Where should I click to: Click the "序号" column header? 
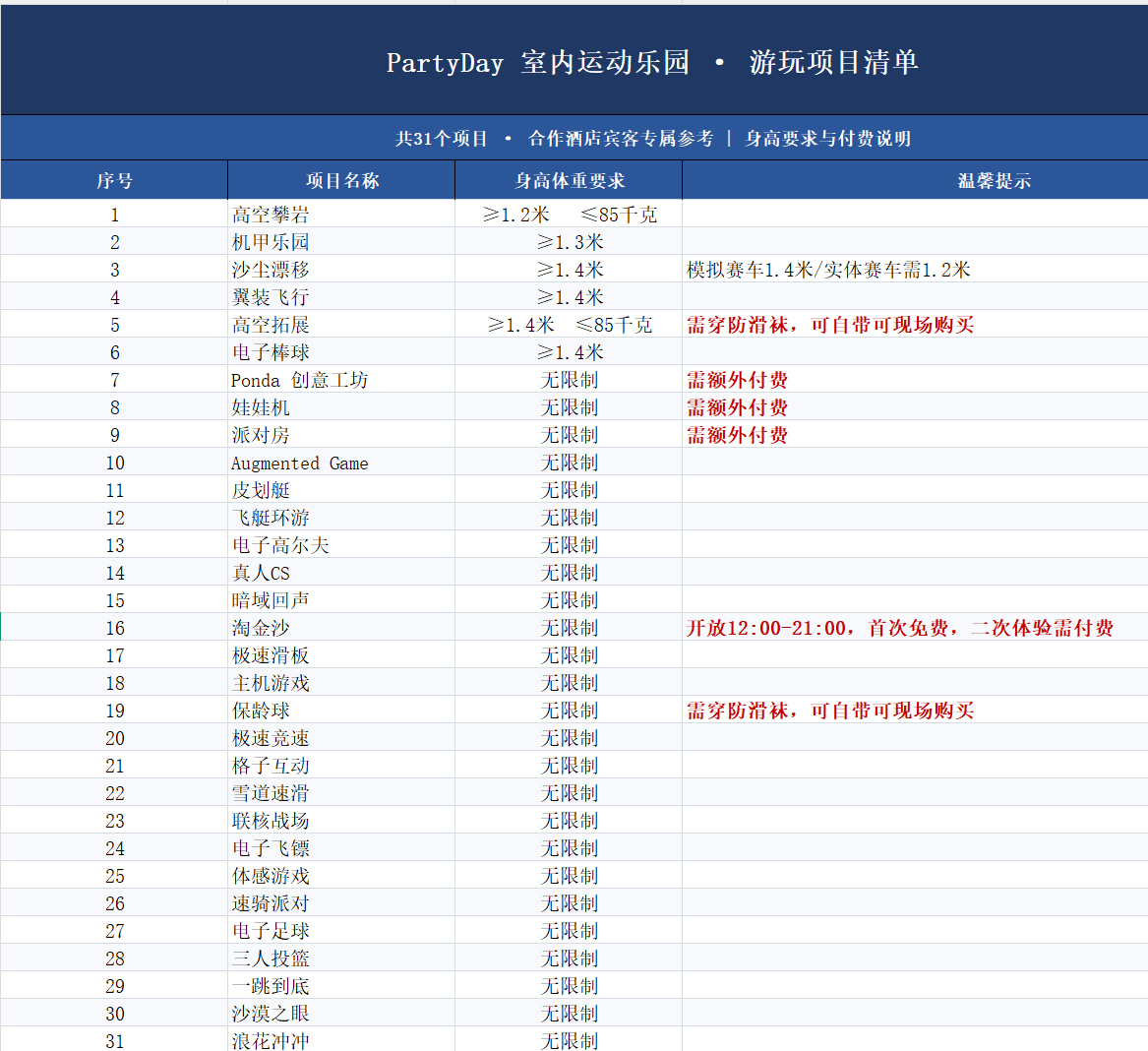tap(115, 181)
